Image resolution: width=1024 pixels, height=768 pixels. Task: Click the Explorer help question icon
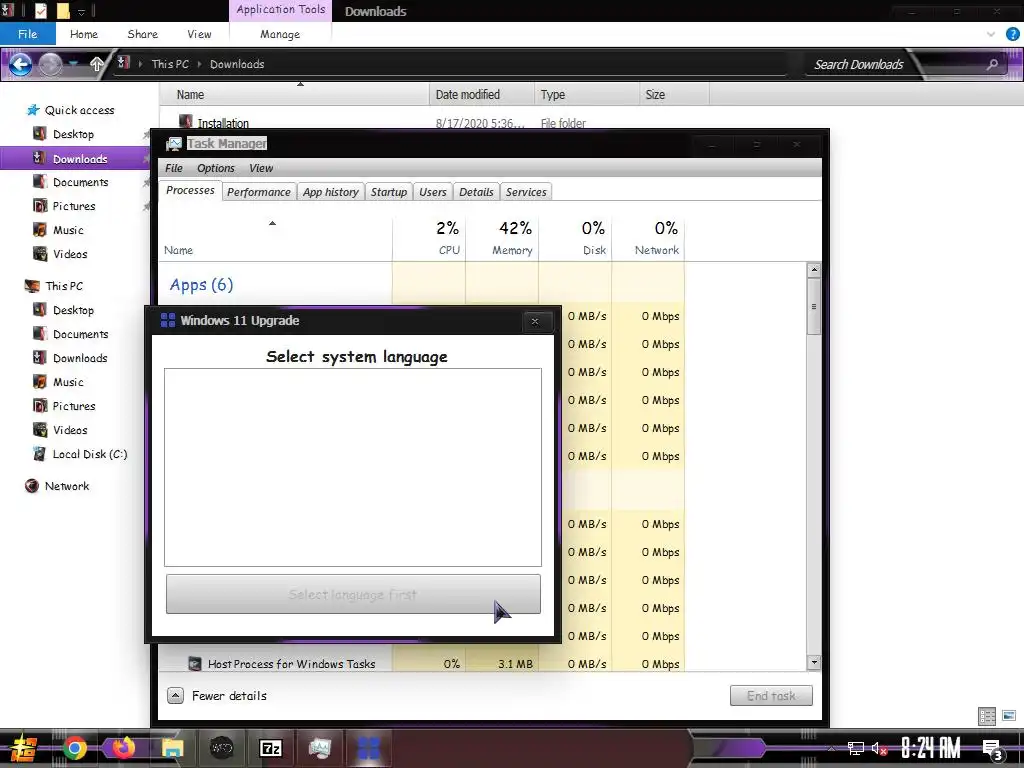click(1012, 34)
